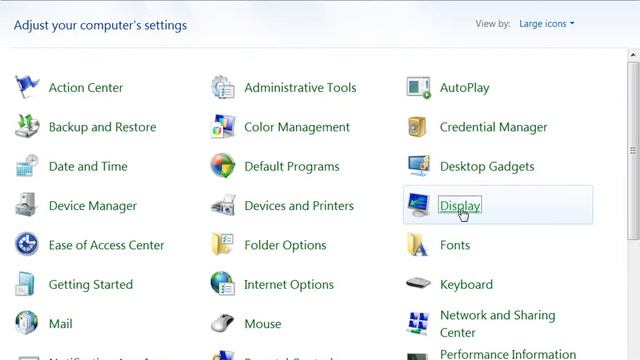Open the Mouse link
Screen dimensions: 640x360
[x=263, y=324]
